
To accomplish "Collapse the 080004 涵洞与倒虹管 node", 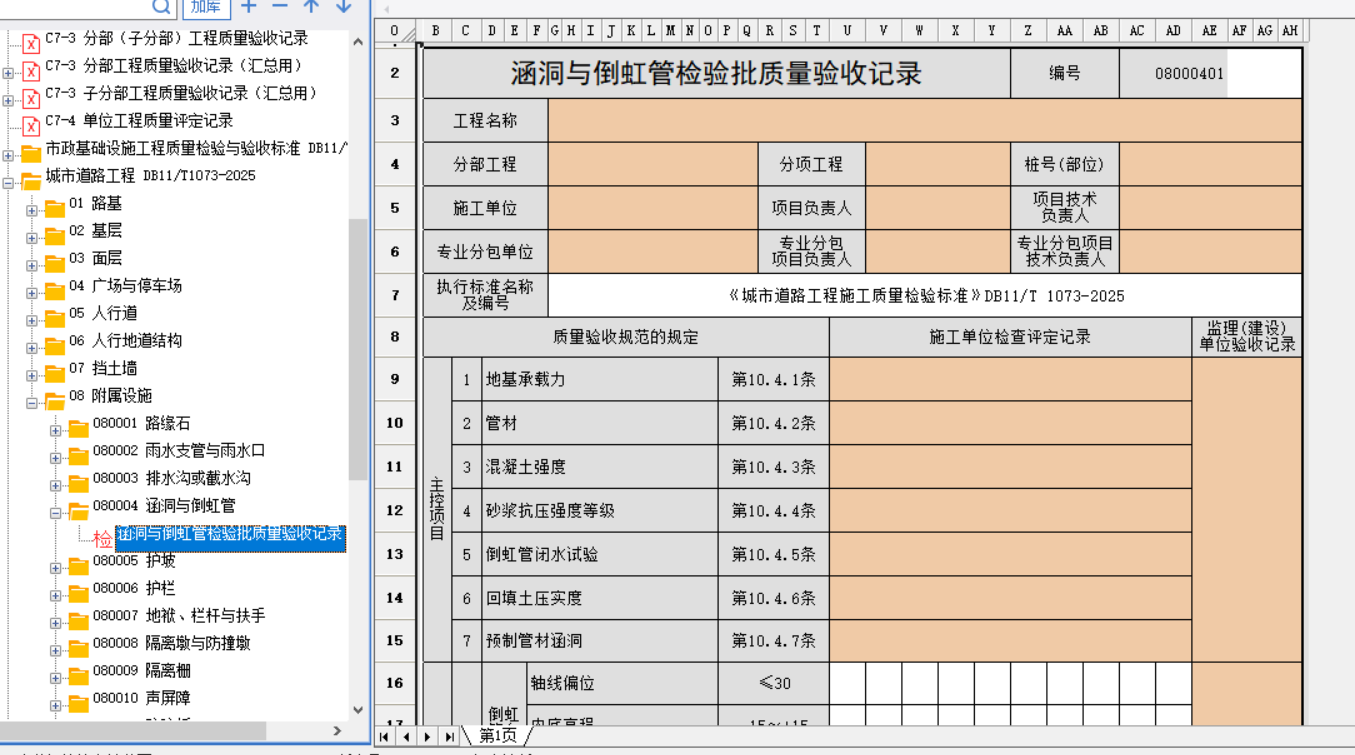I will pyautogui.click(x=56, y=512).
